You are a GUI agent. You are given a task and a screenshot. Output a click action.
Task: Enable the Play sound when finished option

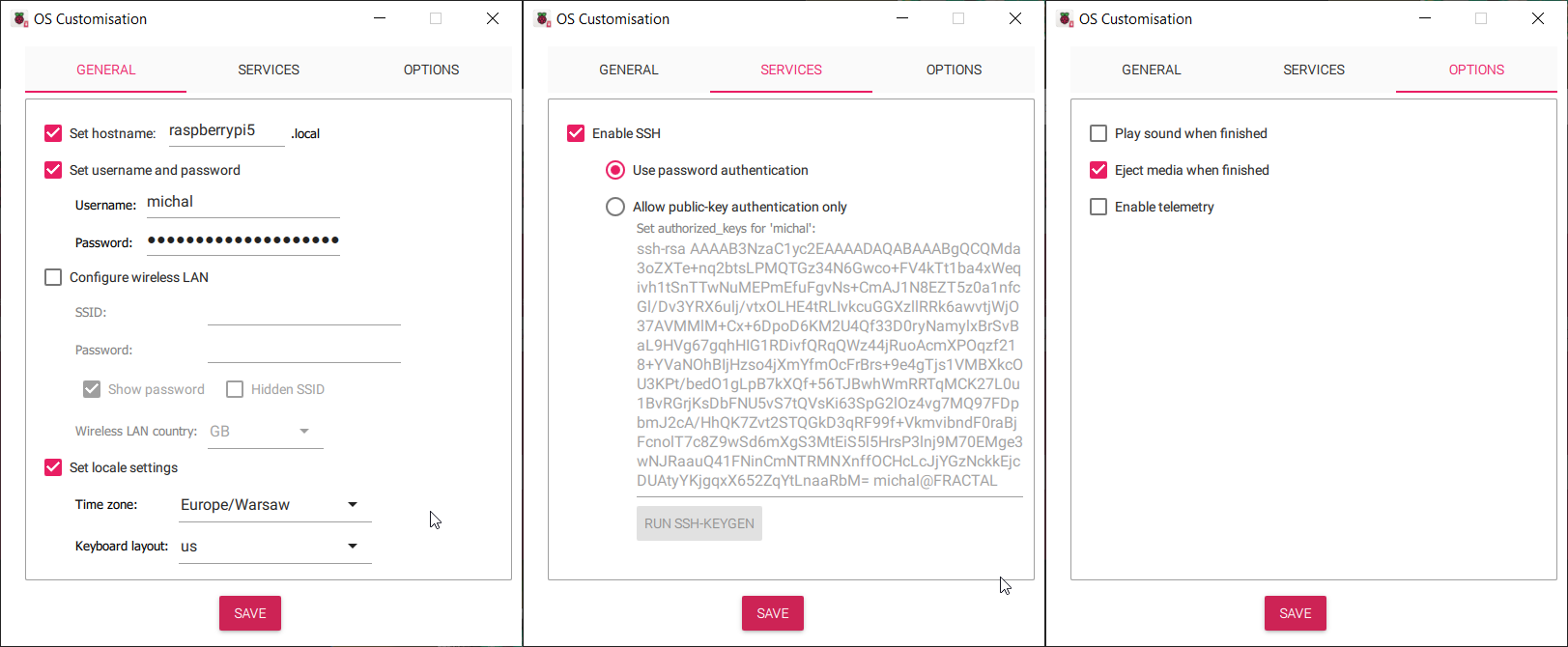click(x=1098, y=133)
